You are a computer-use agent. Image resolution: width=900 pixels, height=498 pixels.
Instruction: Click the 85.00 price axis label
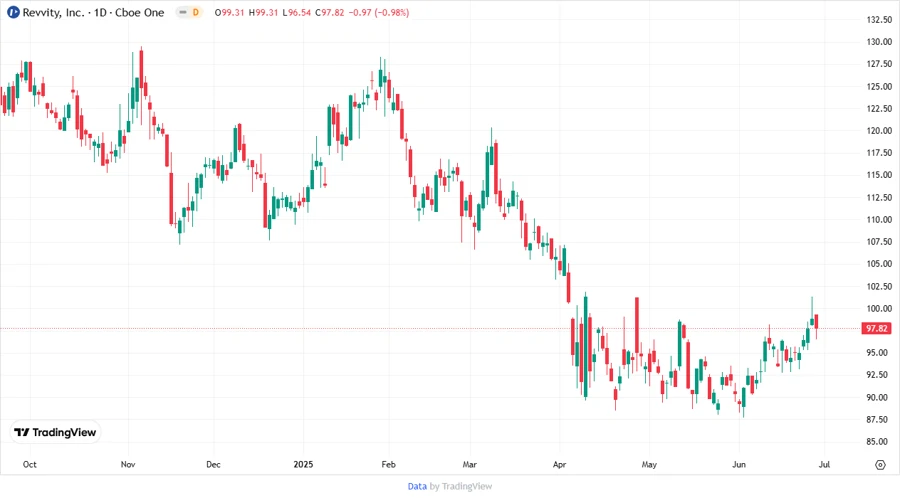(x=879, y=442)
